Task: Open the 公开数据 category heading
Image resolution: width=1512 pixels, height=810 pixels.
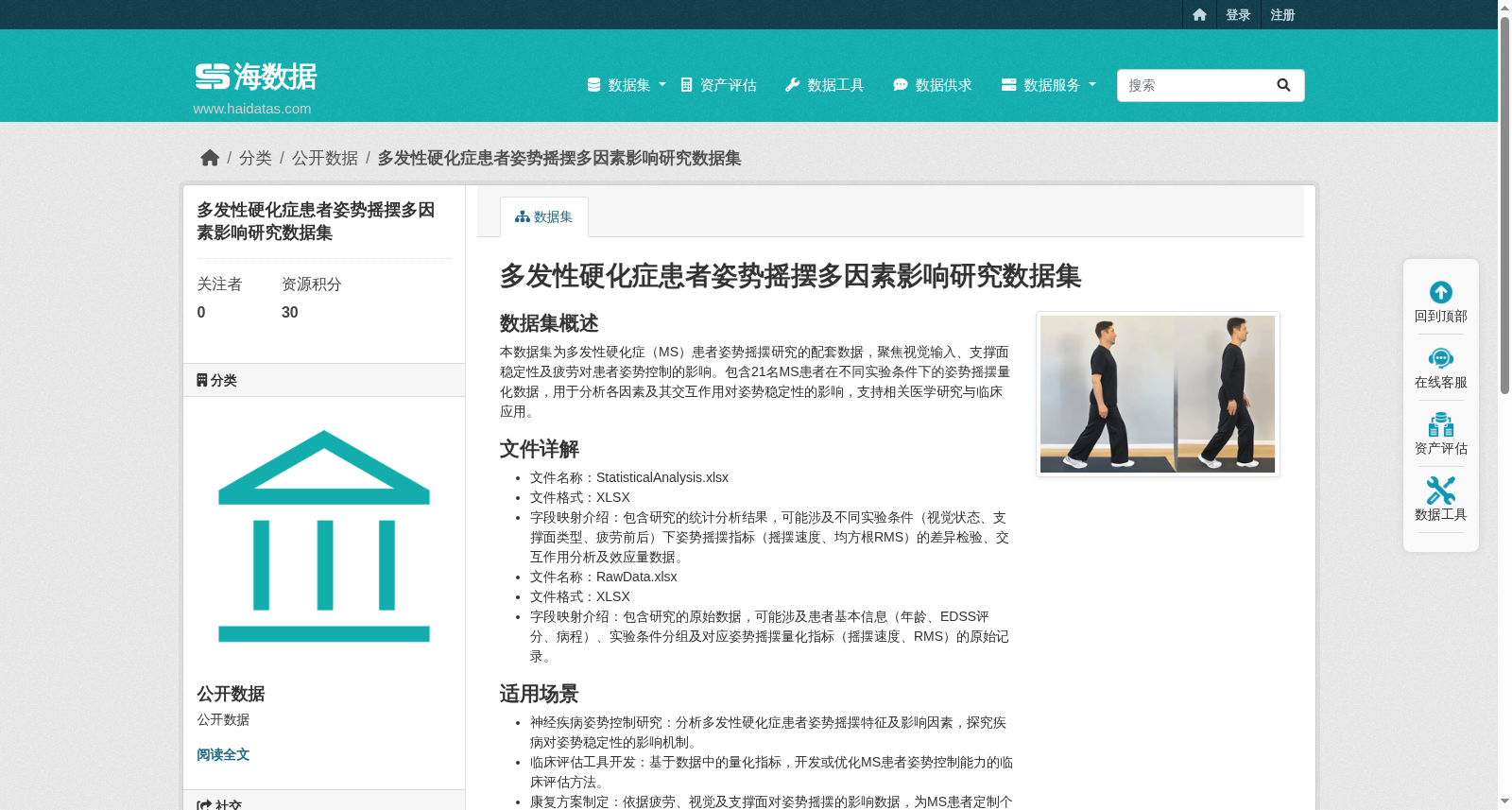Action: tap(231, 694)
